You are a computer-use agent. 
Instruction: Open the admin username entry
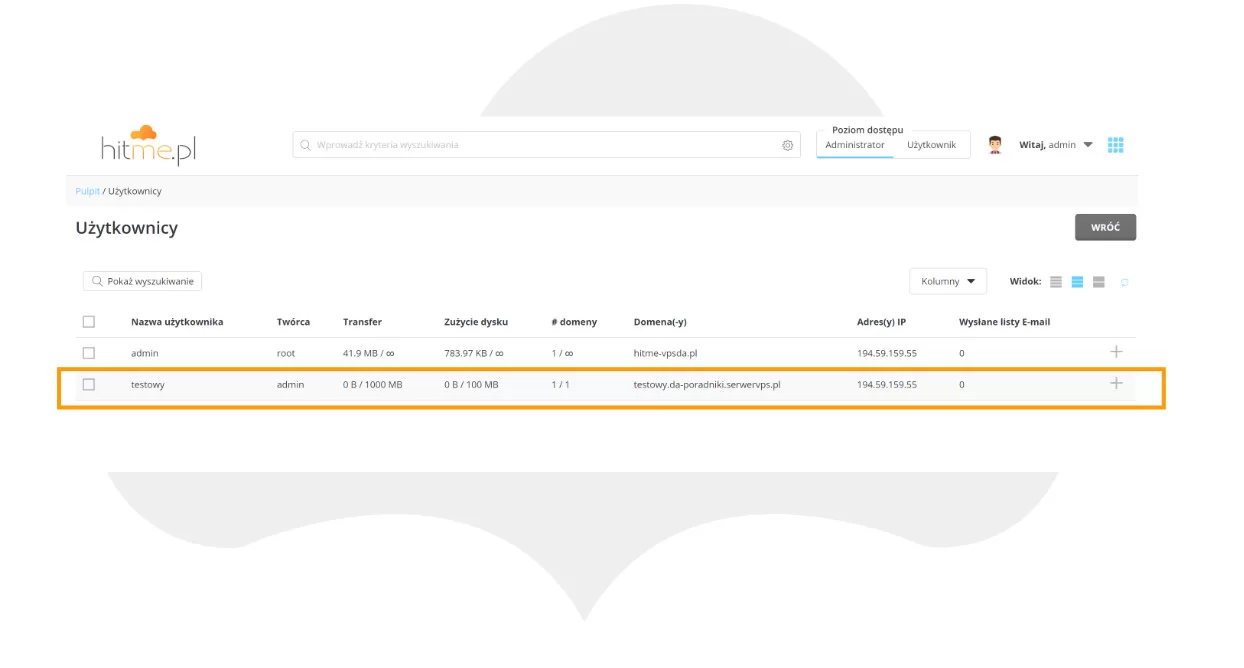pos(145,353)
